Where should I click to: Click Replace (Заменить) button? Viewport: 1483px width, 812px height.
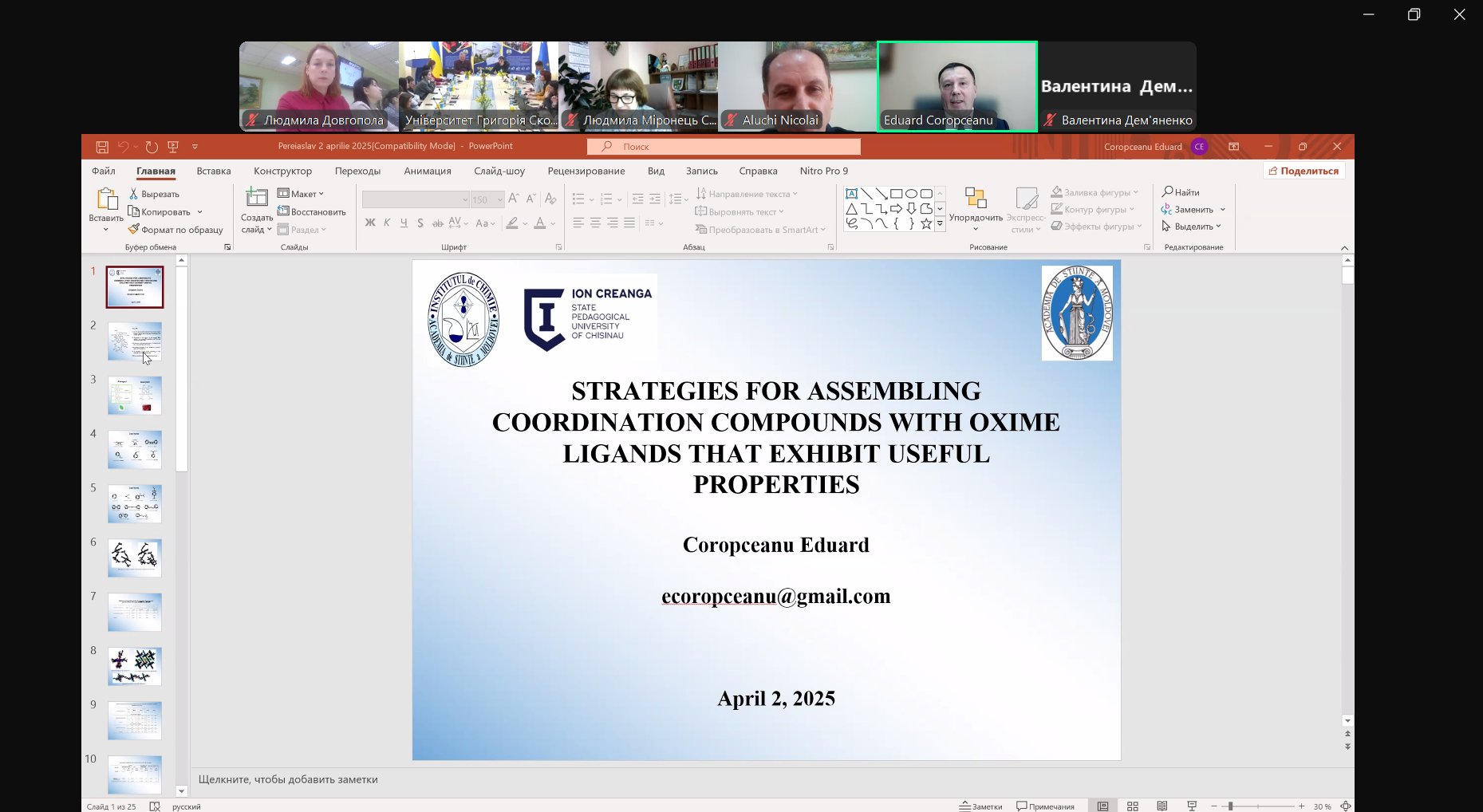[x=1193, y=210]
